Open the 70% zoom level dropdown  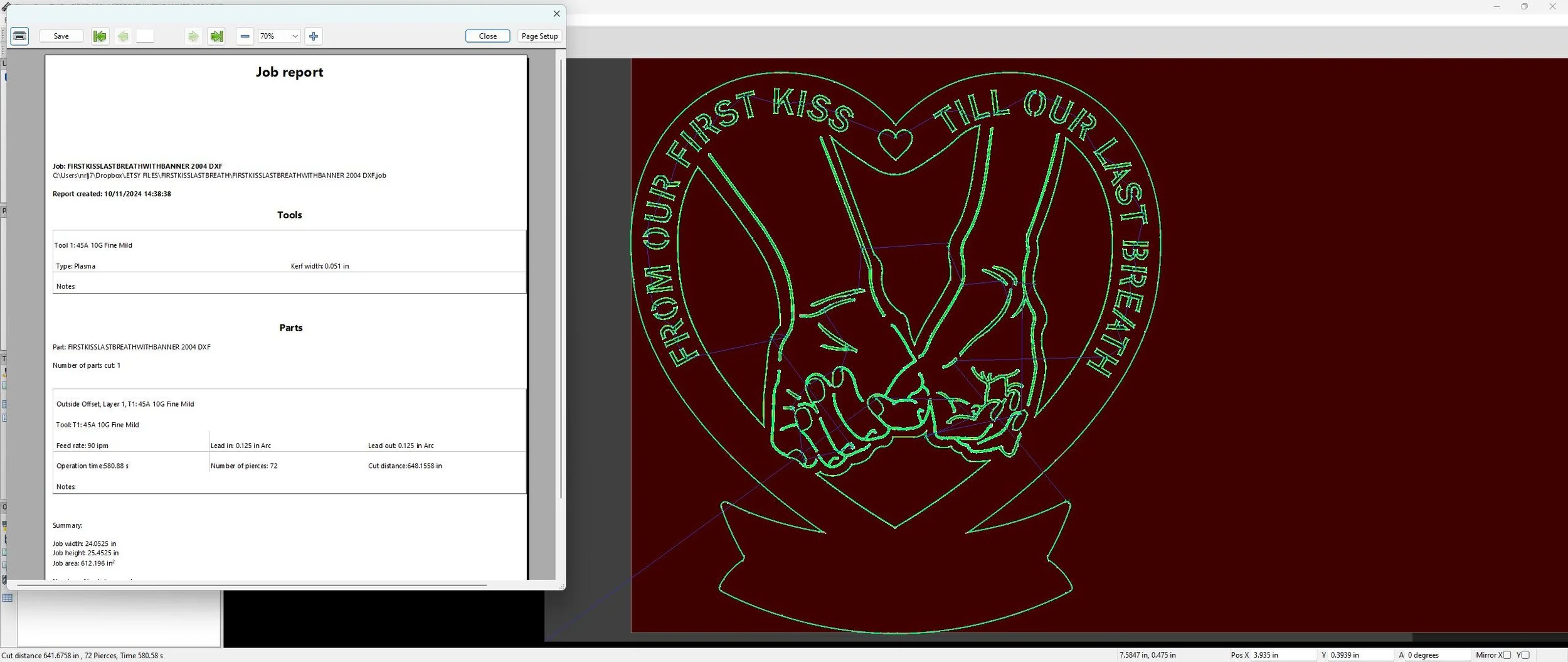point(279,36)
